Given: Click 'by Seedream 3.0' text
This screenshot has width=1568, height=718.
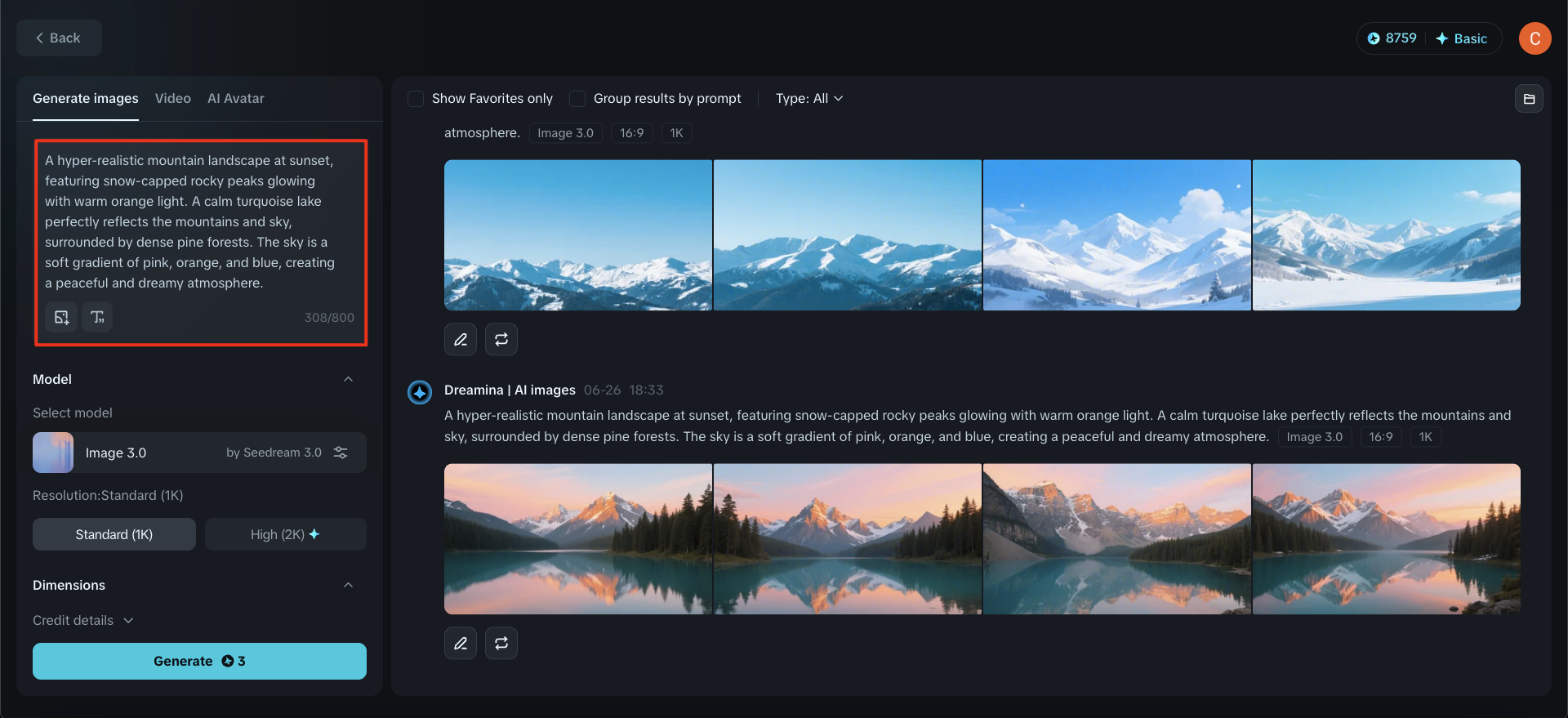Looking at the screenshot, I should coord(274,453).
